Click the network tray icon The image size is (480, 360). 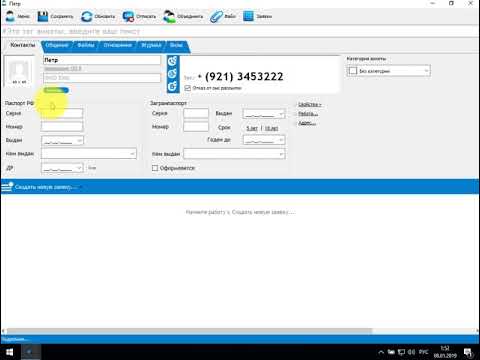(402, 352)
